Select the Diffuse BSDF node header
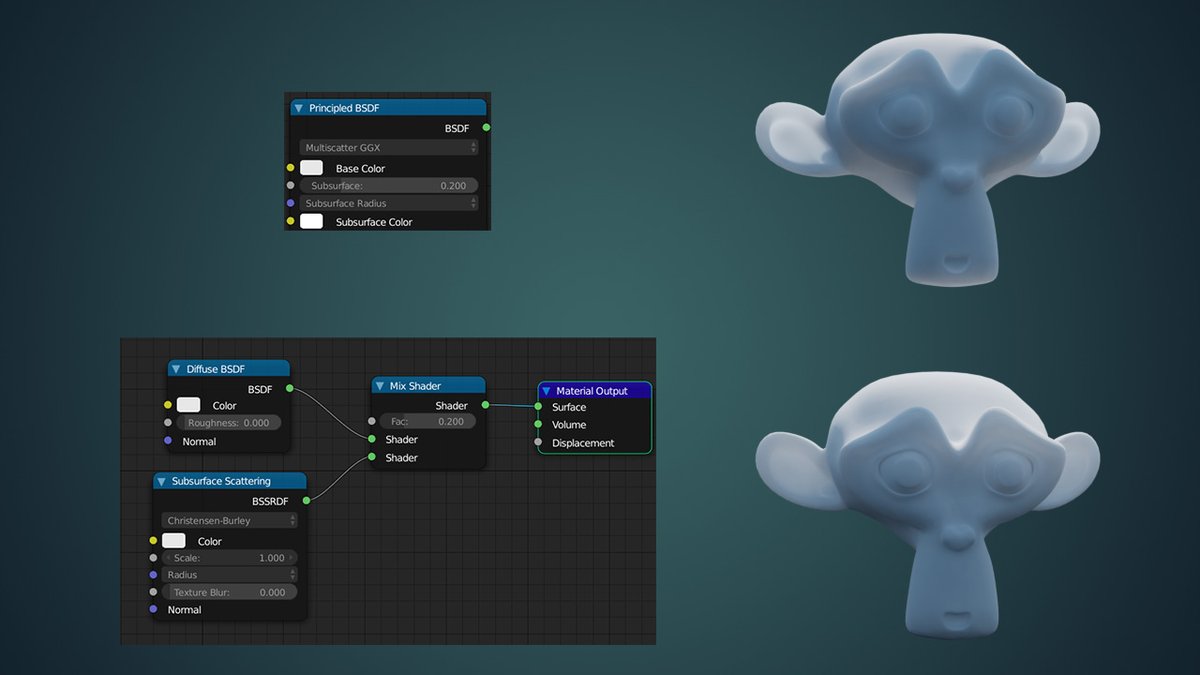Screen dimensions: 1200x675 coord(229,369)
